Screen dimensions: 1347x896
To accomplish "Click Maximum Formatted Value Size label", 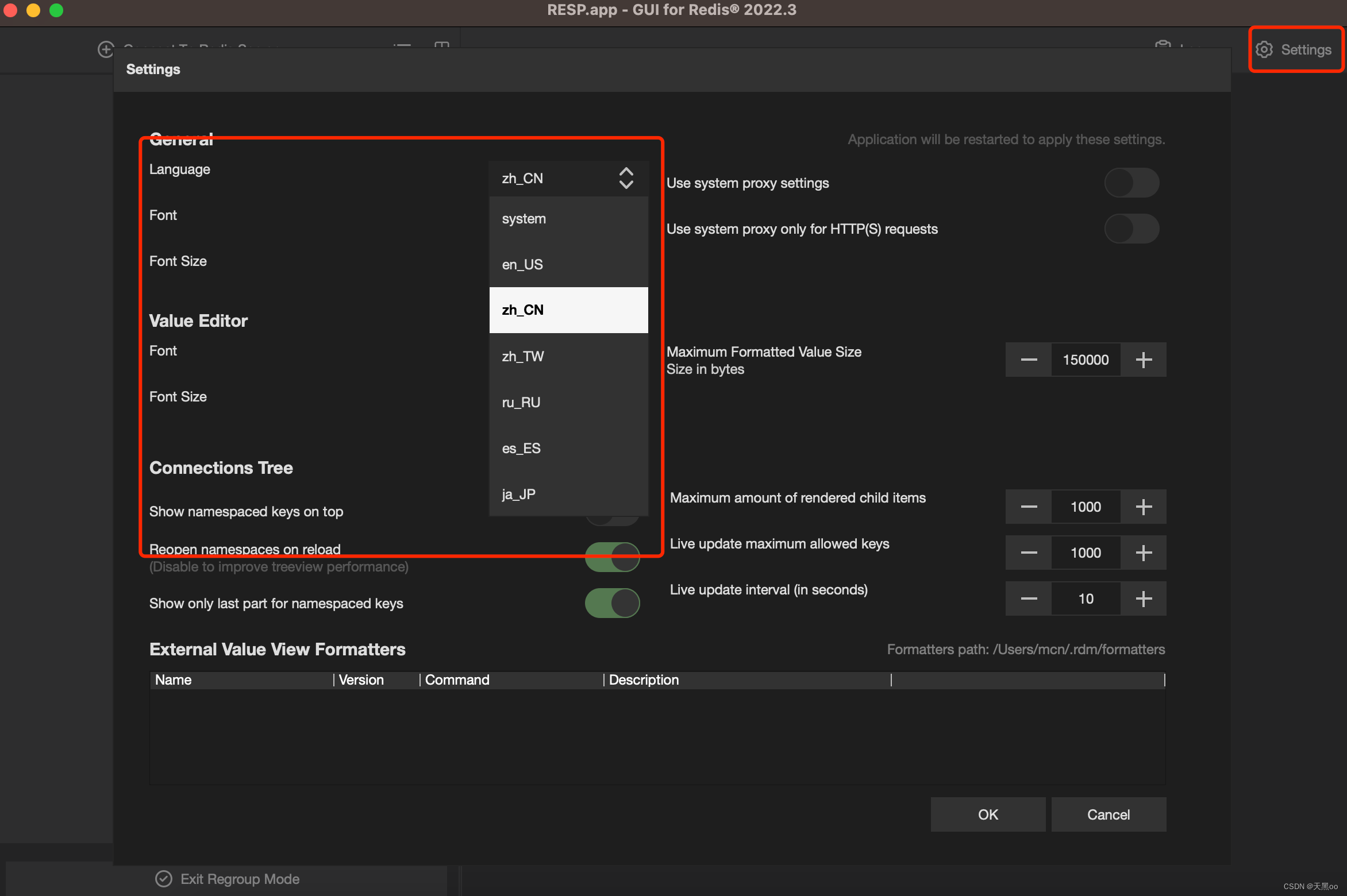I will tap(764, 352).
